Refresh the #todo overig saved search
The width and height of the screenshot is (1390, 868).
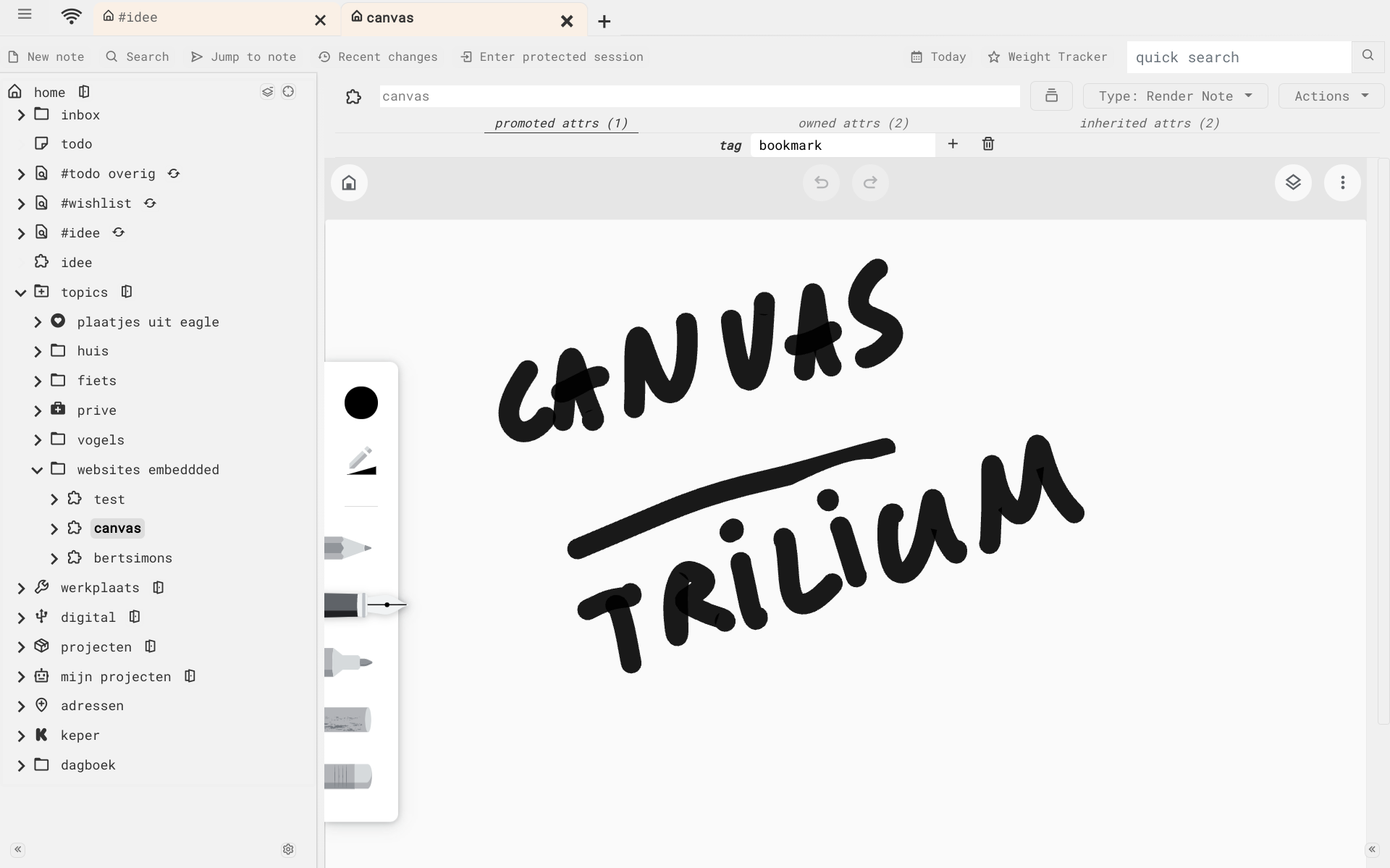coord(174,174)
